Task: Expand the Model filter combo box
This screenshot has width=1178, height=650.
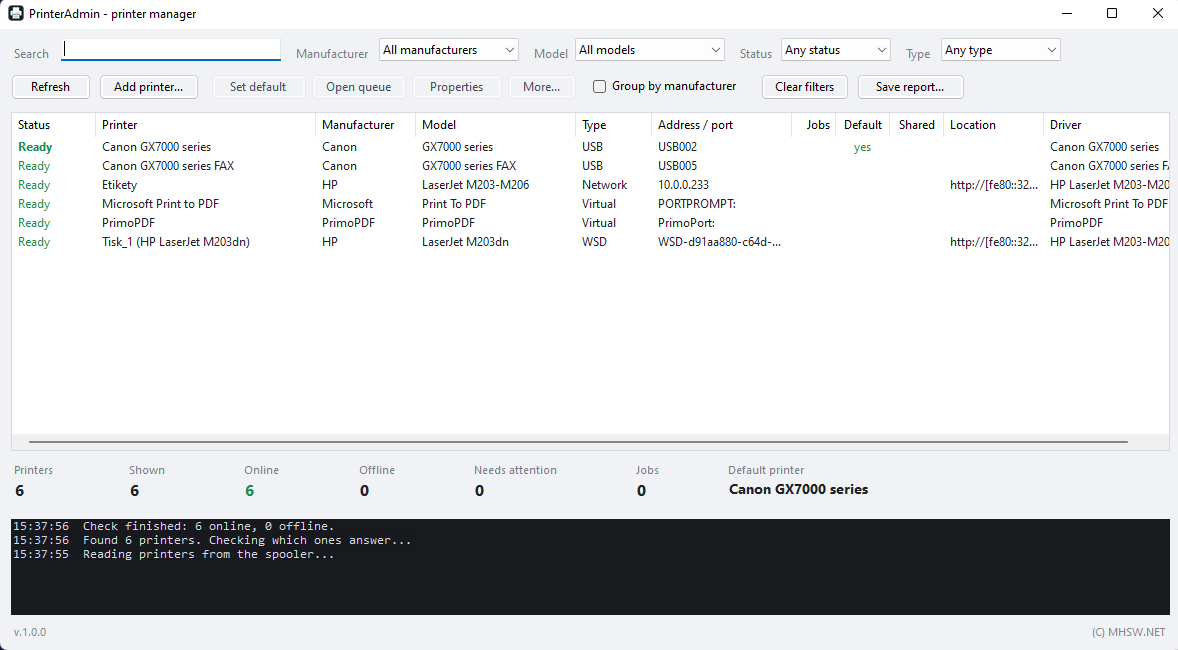Action: (650, 50)
